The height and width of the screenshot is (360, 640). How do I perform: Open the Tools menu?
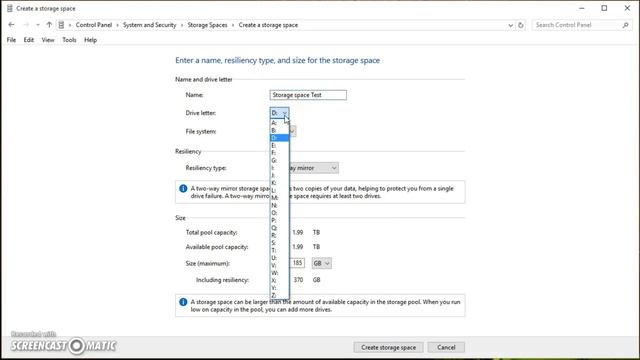[69, 40]
